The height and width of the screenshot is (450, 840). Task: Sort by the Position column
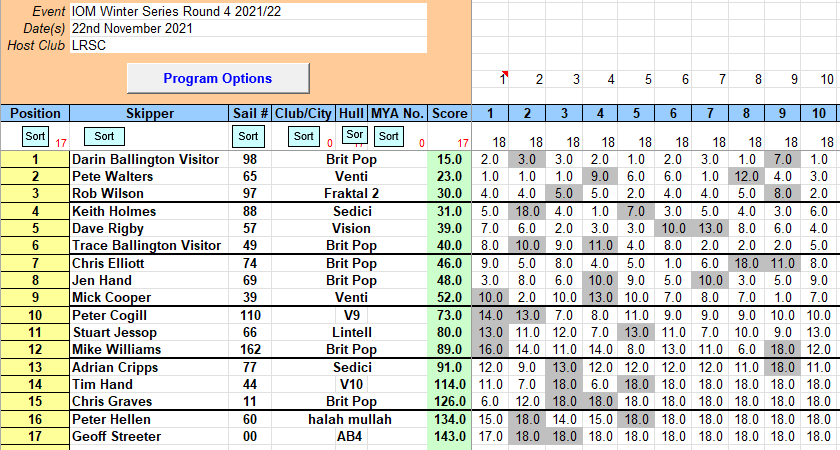[x=35, y=135]
